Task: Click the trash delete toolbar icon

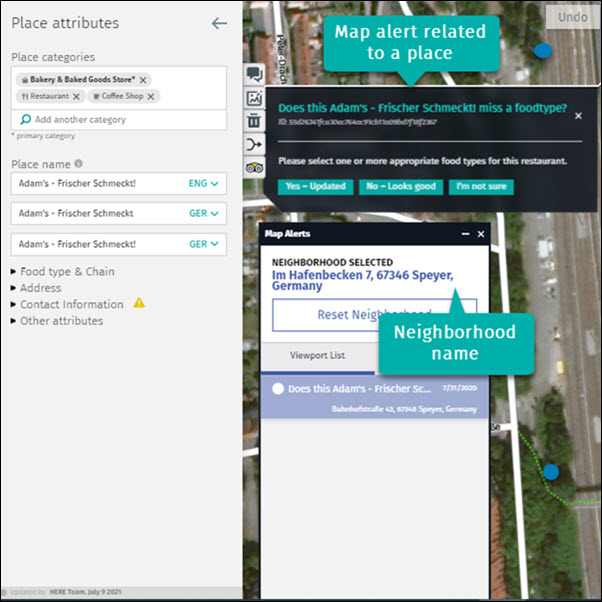Action: tap(254, 121)
